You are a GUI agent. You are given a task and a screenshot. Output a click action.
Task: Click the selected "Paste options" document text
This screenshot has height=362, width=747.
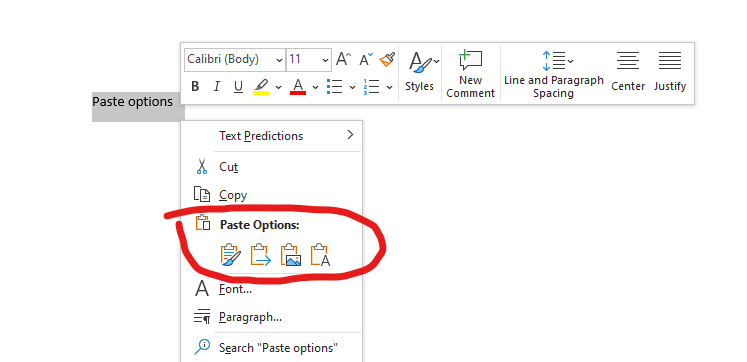pyautogui.click(x=132, y=101)
